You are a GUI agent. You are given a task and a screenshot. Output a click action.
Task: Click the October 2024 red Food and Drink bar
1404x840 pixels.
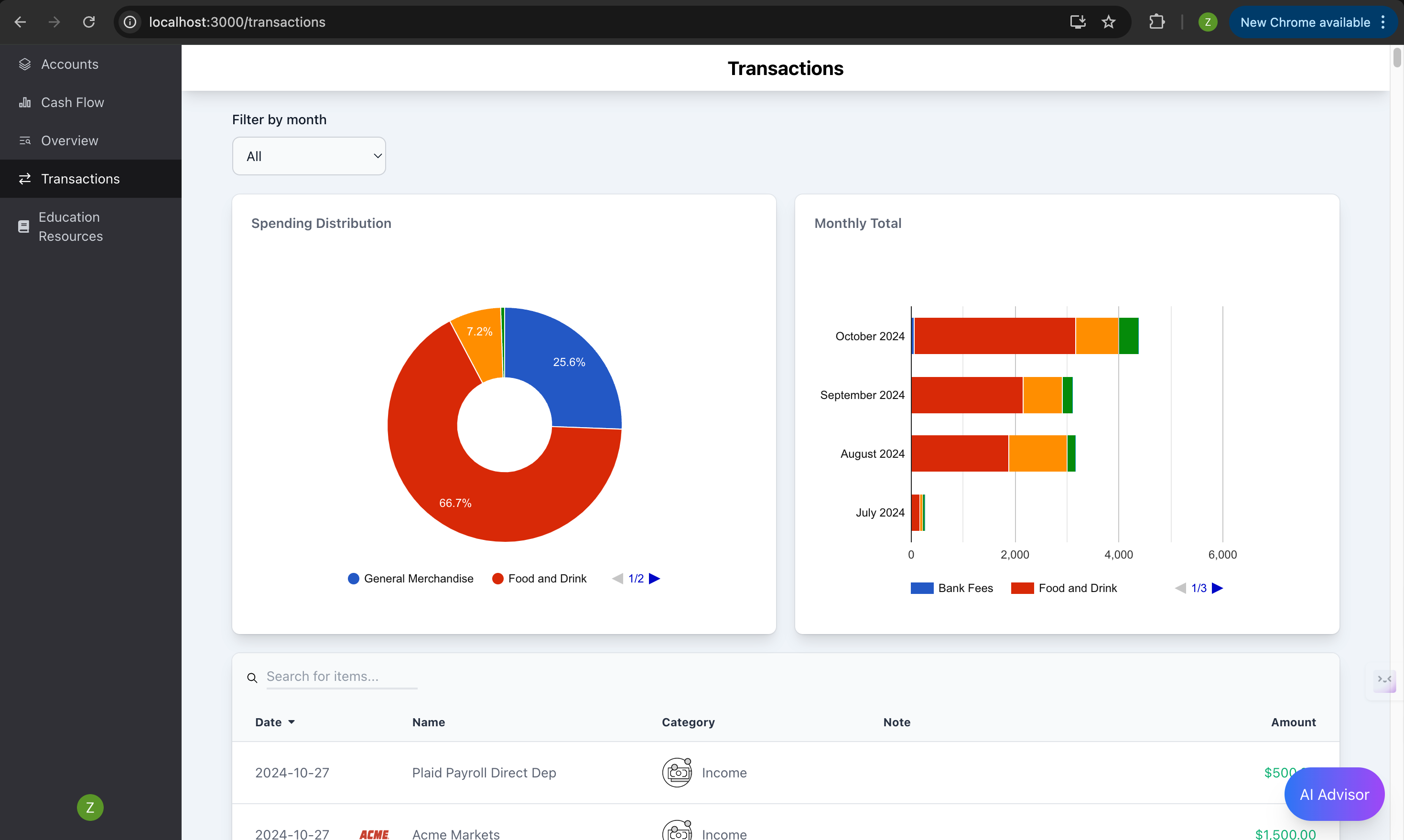pos(994,335)
